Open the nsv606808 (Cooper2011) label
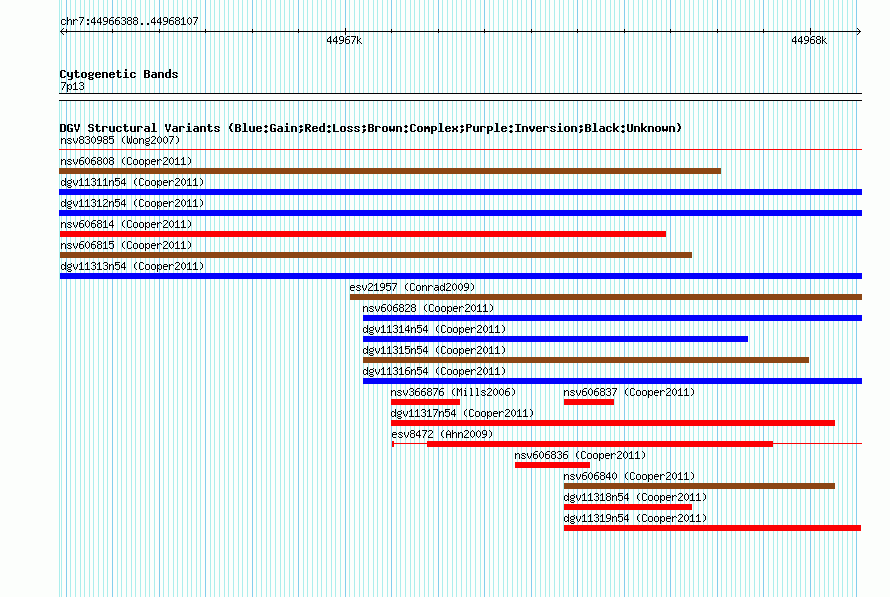 click(126, 161)
